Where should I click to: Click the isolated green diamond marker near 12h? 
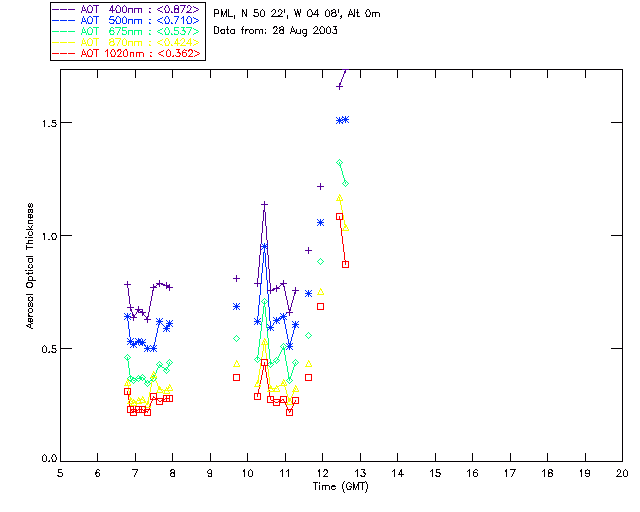click(321, 262)
